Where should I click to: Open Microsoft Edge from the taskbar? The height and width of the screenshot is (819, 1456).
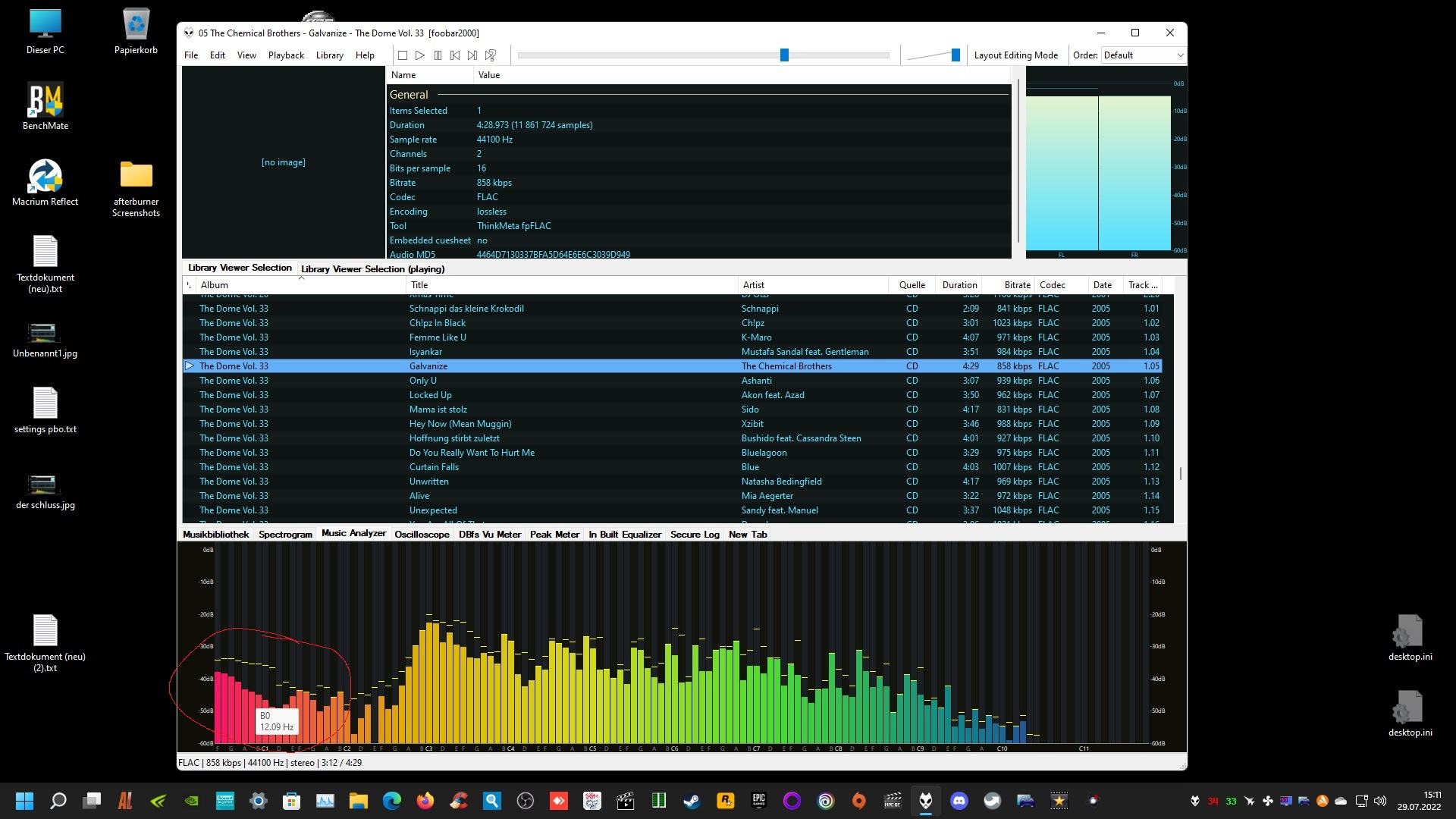point(392,801)
